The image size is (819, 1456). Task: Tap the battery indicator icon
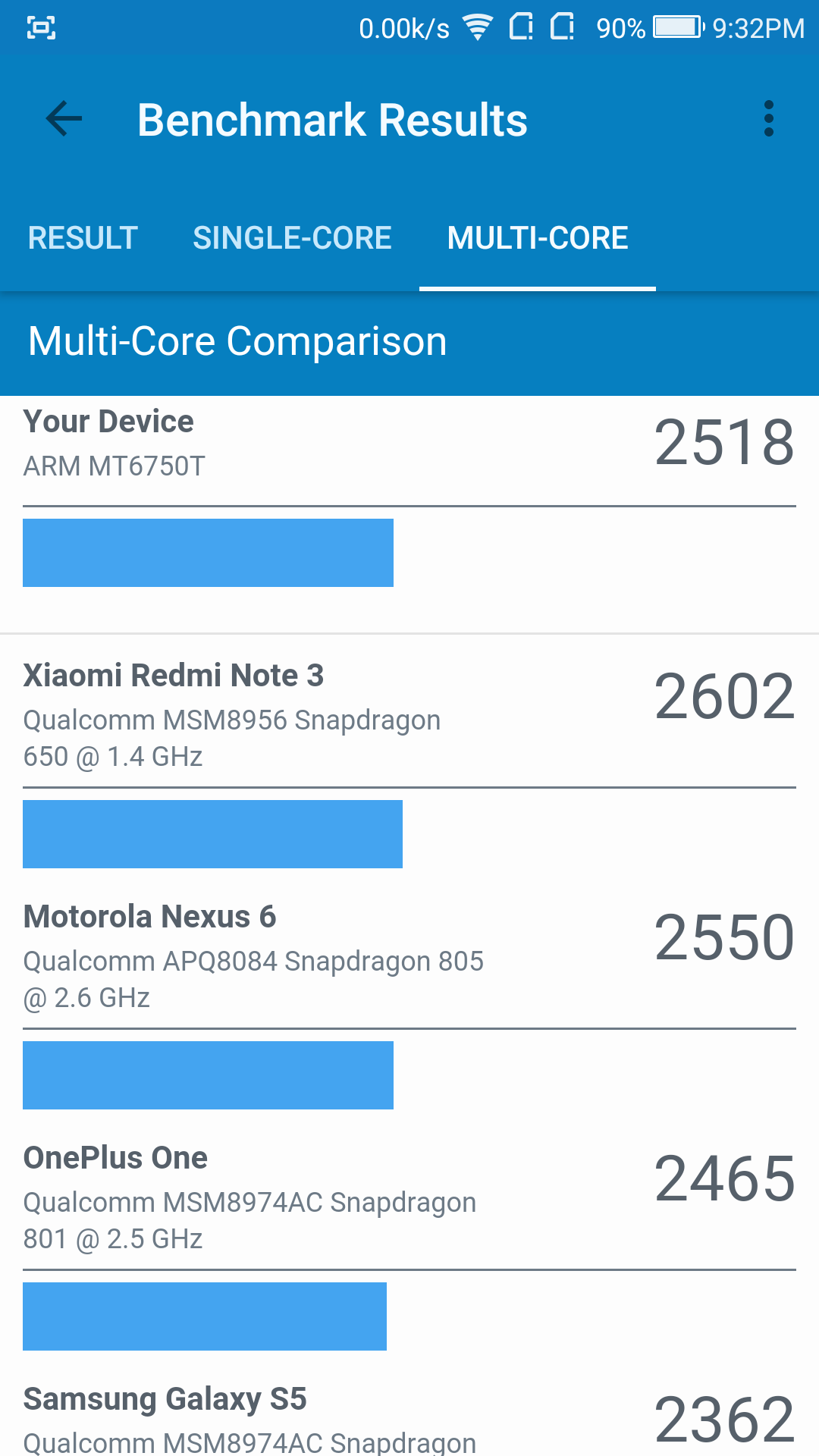(679, 27)
